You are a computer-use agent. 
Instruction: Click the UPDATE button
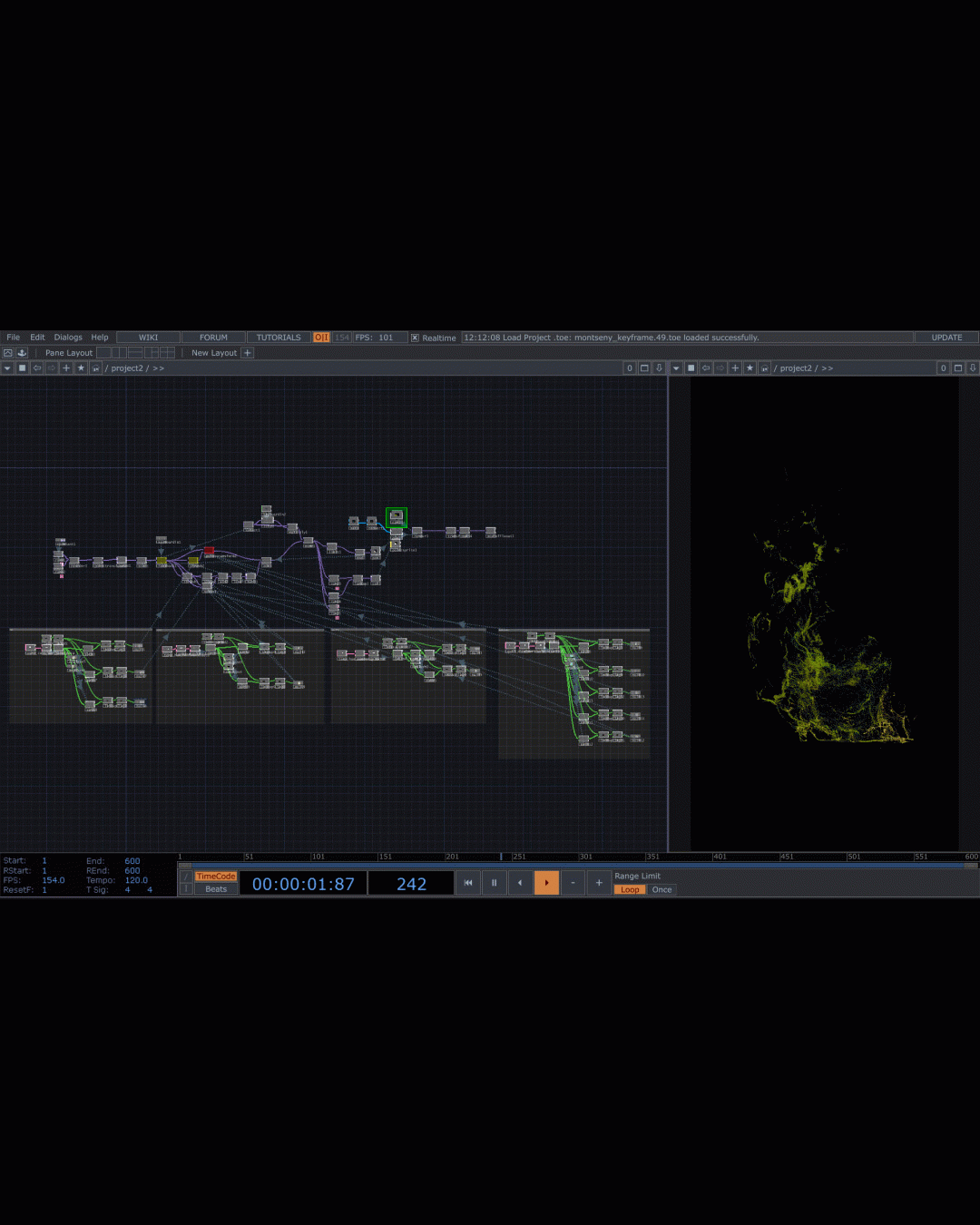click(x=946, y=338)
